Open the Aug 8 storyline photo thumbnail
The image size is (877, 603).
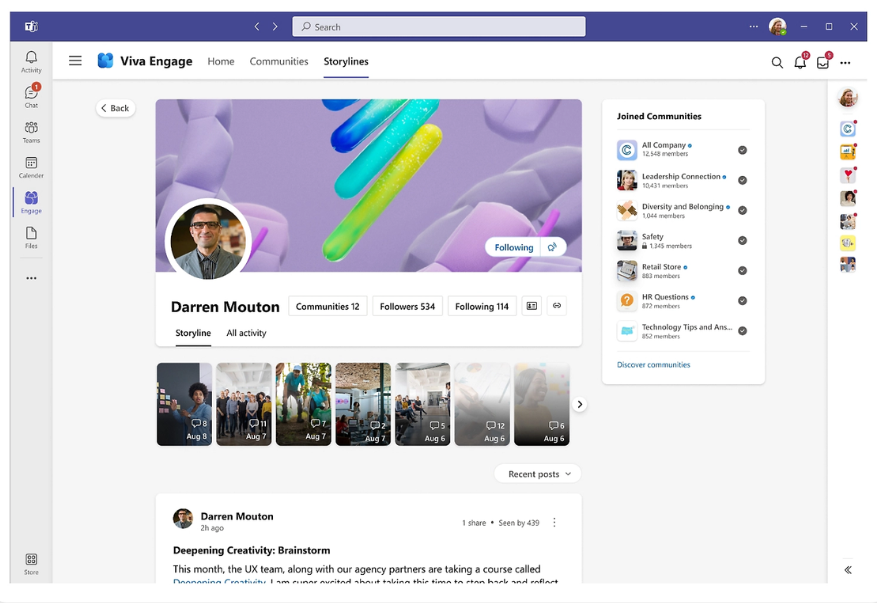[x=184, y=404]
